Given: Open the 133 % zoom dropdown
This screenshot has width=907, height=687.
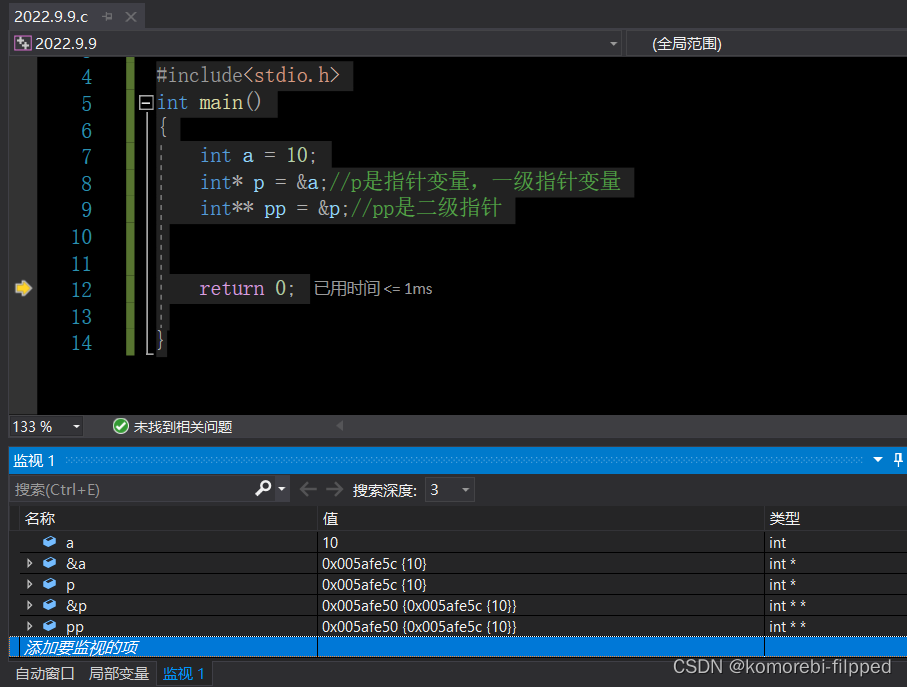Looking at the screenshot, I should coord(76,427).
